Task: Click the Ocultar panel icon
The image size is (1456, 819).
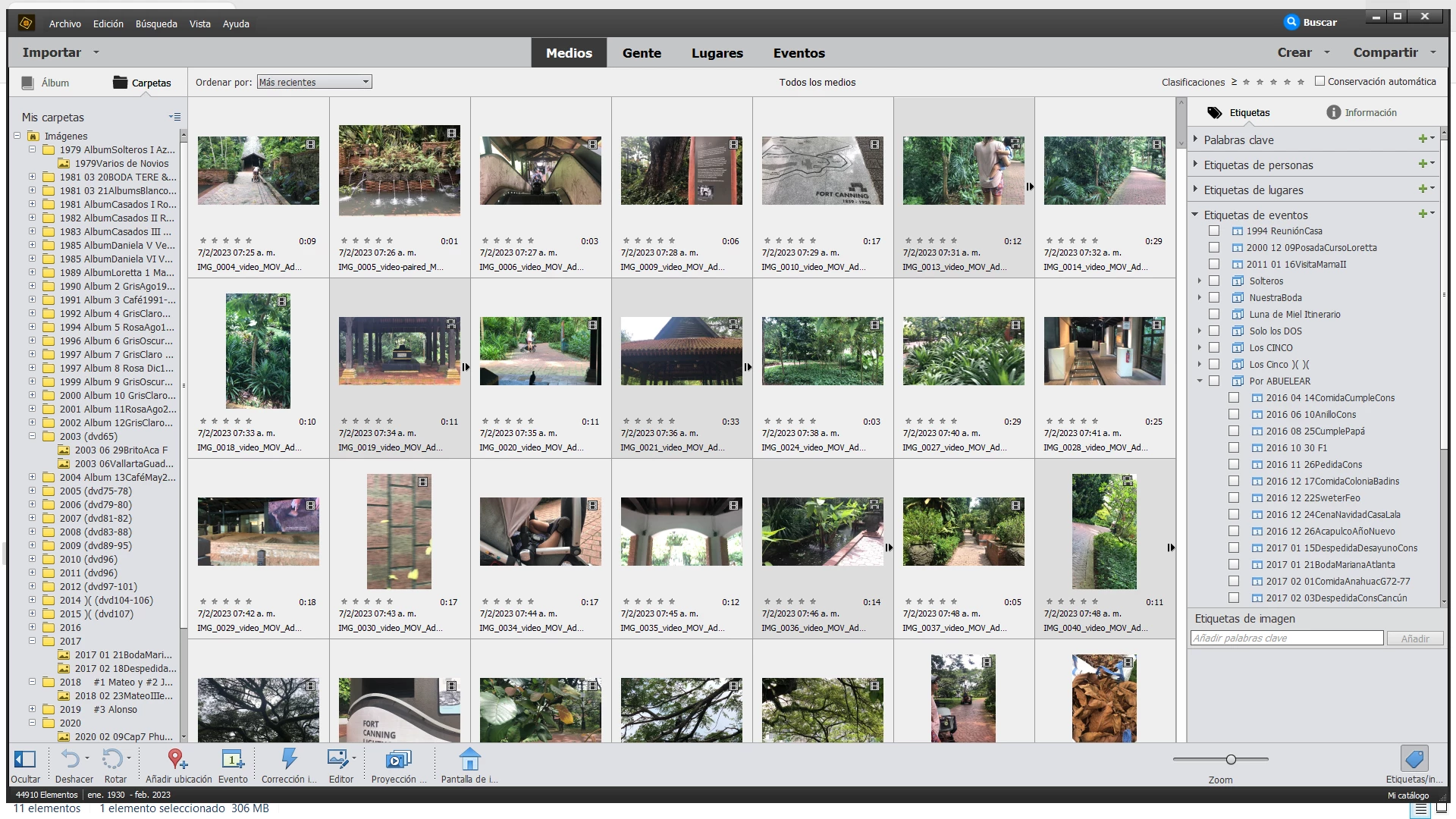Action: click(x=25, y=759)
